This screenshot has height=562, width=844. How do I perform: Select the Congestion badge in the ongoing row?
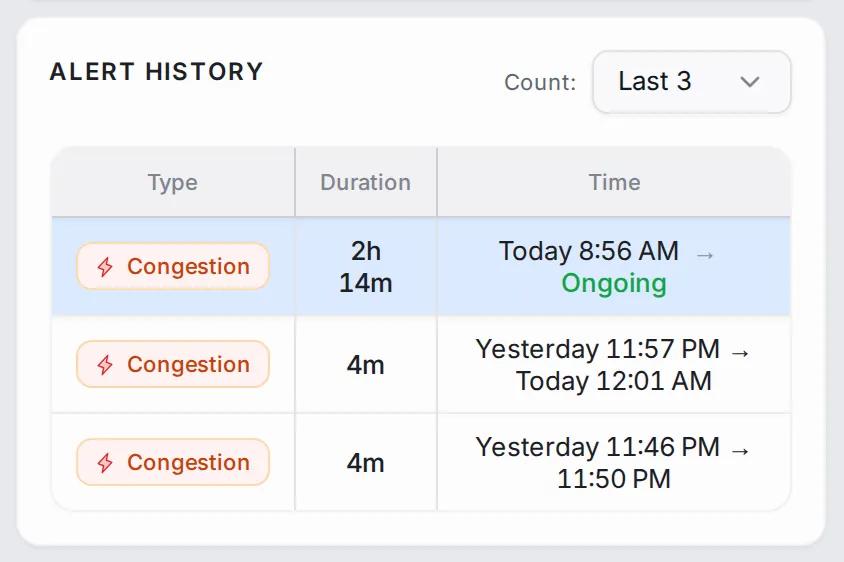pyautogui.click(x=173, y=266)
